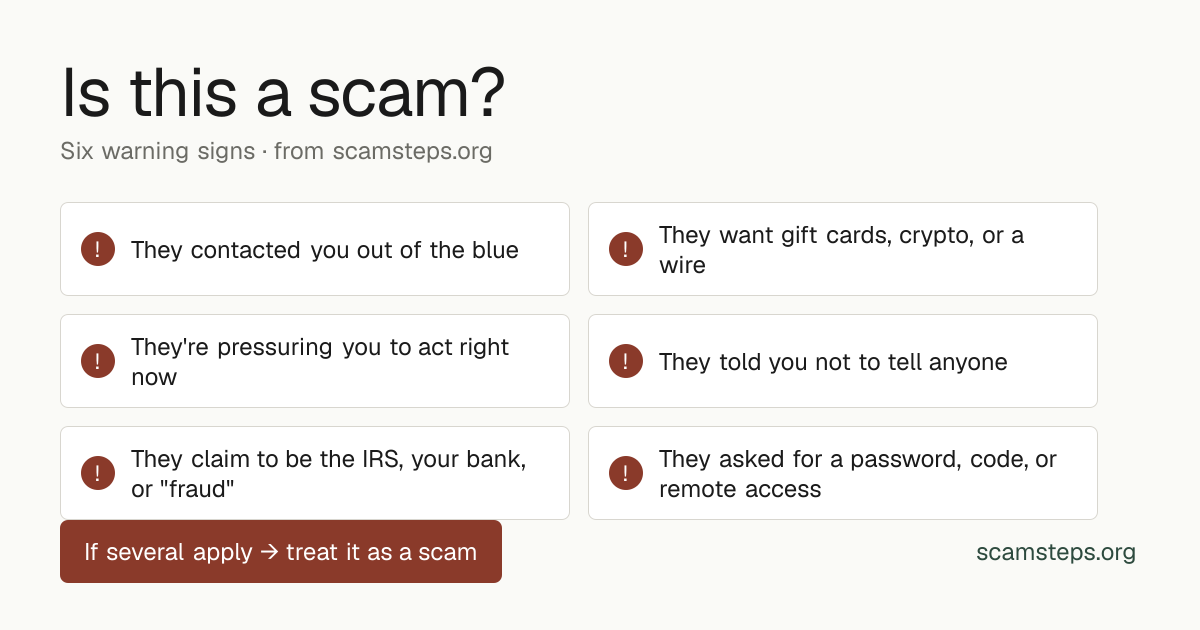1200x630 pixels.
Task: Click subtitle "Six warning signs · from scamsteps.org"
Action: tap(276, 151)
